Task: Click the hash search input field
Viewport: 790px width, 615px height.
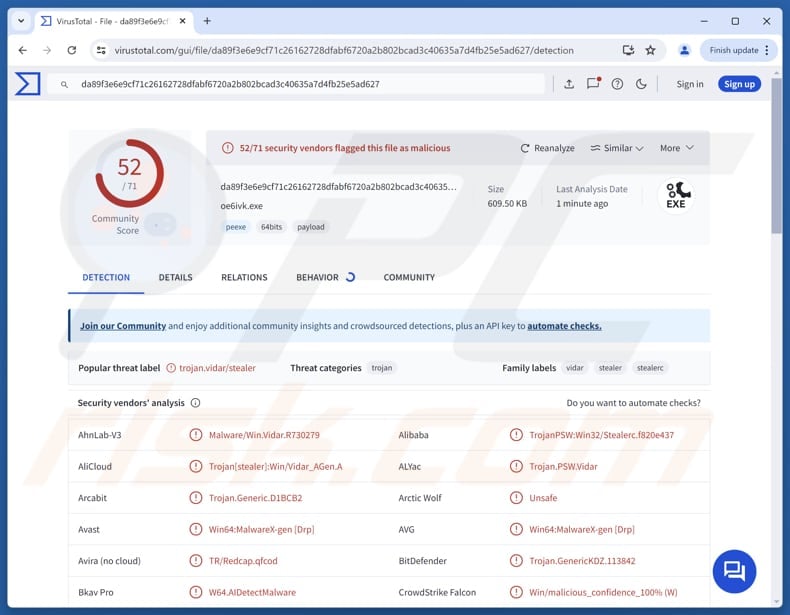Action: [296, 84]
